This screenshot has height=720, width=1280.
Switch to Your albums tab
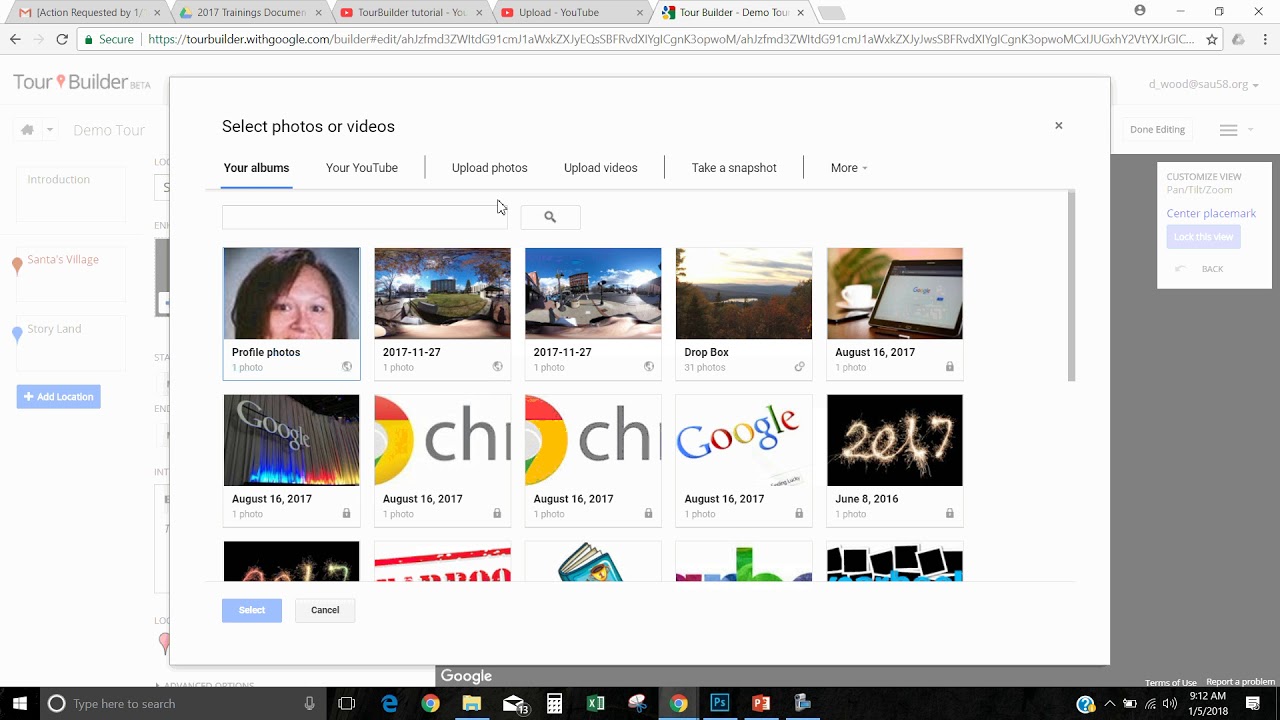coord(256,168)
